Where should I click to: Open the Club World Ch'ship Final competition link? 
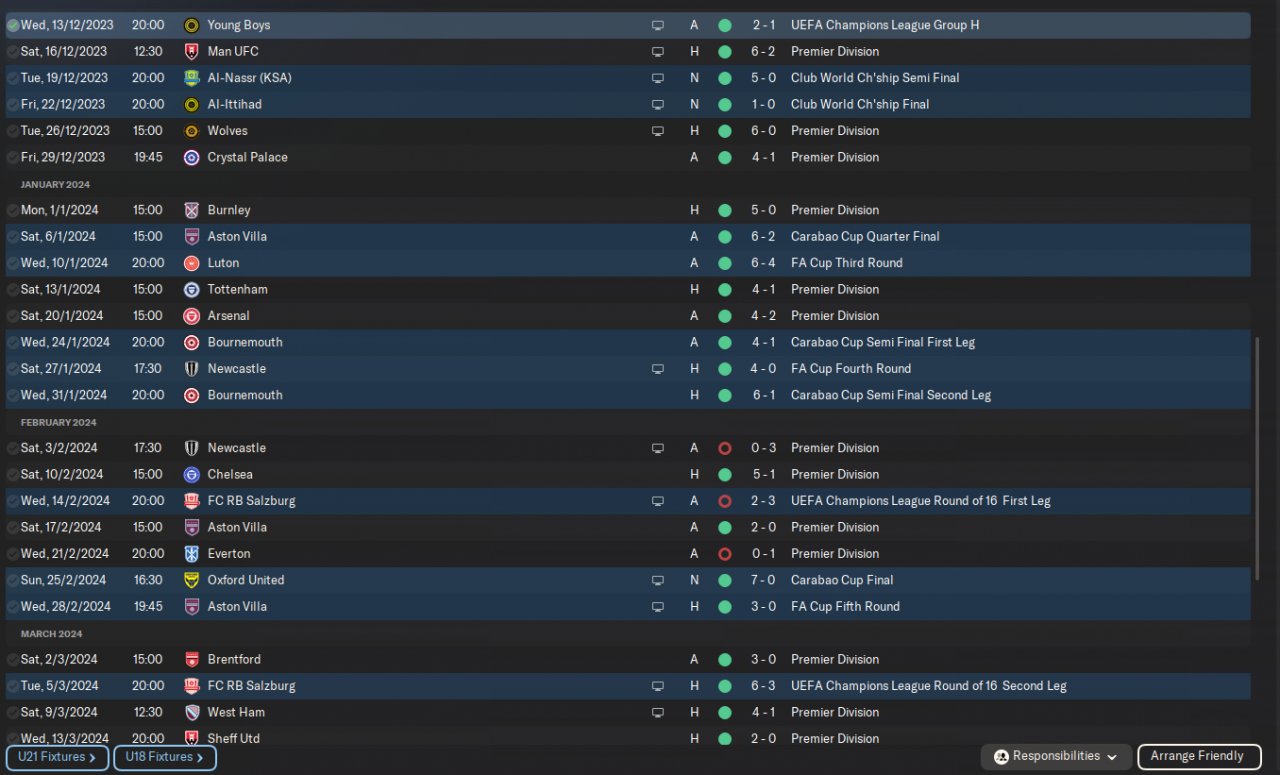point(859,105)
